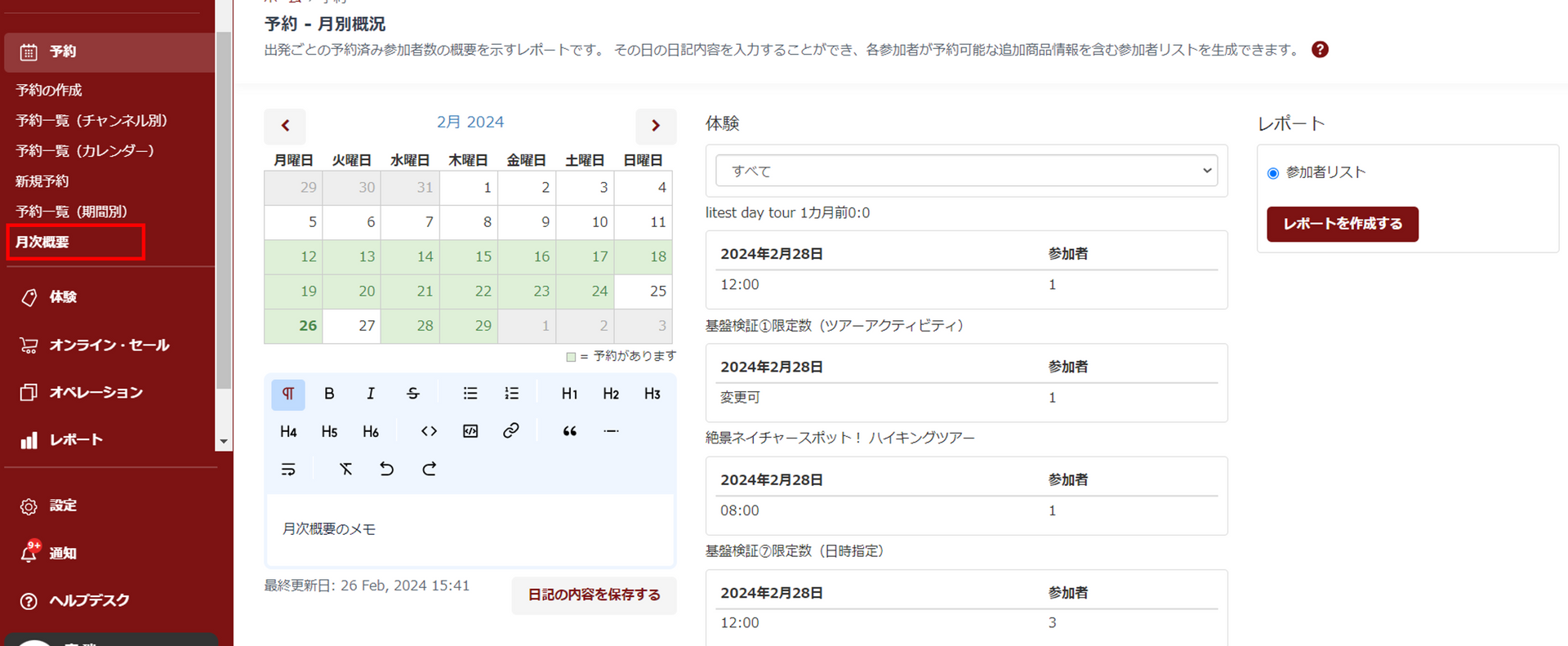Screen dimensions: 1568x646
Task: Open 月次概要 in the sidebar
Action: (x=42, y=242)
